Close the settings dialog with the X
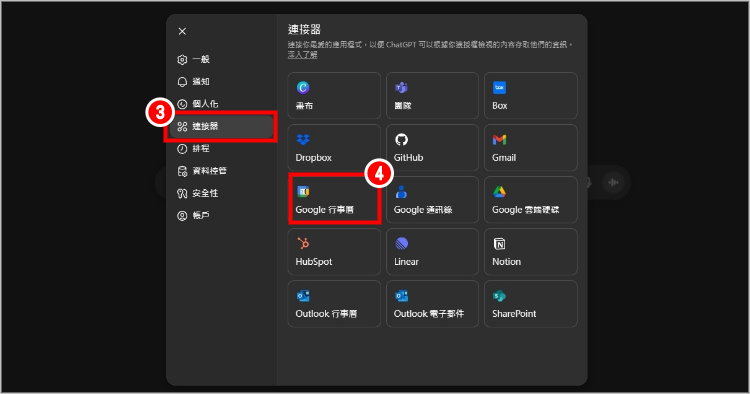Screen dimensions: 750x394 pos(182,31)
